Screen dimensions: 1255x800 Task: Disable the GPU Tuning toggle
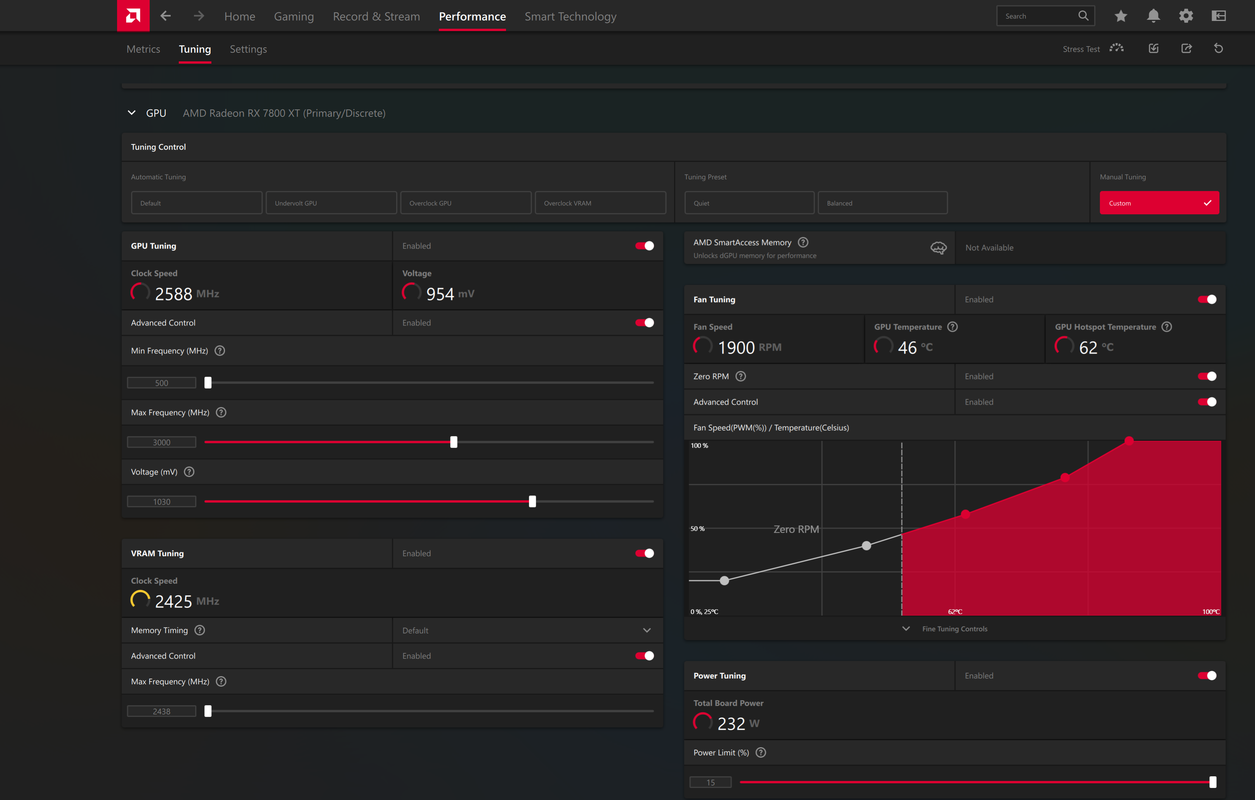click(645, 246)
